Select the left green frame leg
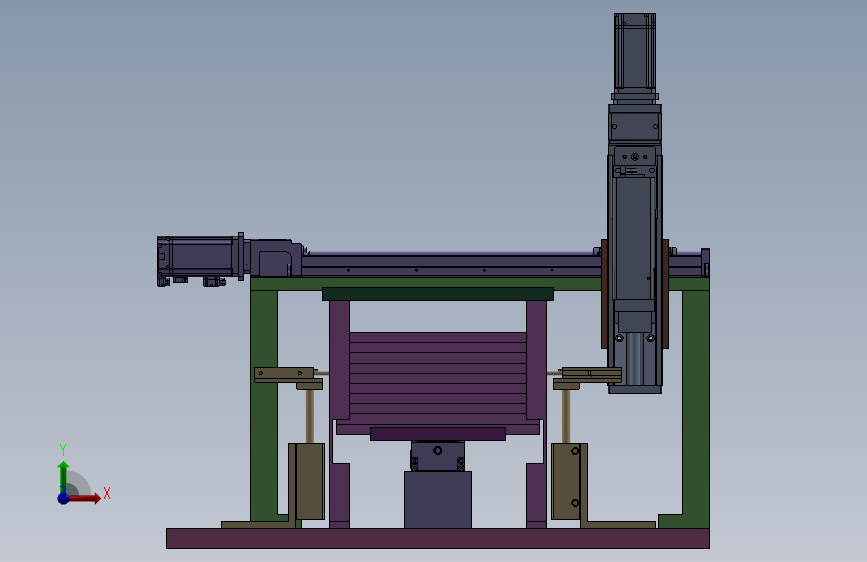Image resolution: width=867 pixels, height=562 pixels. [x=264, y=405]
